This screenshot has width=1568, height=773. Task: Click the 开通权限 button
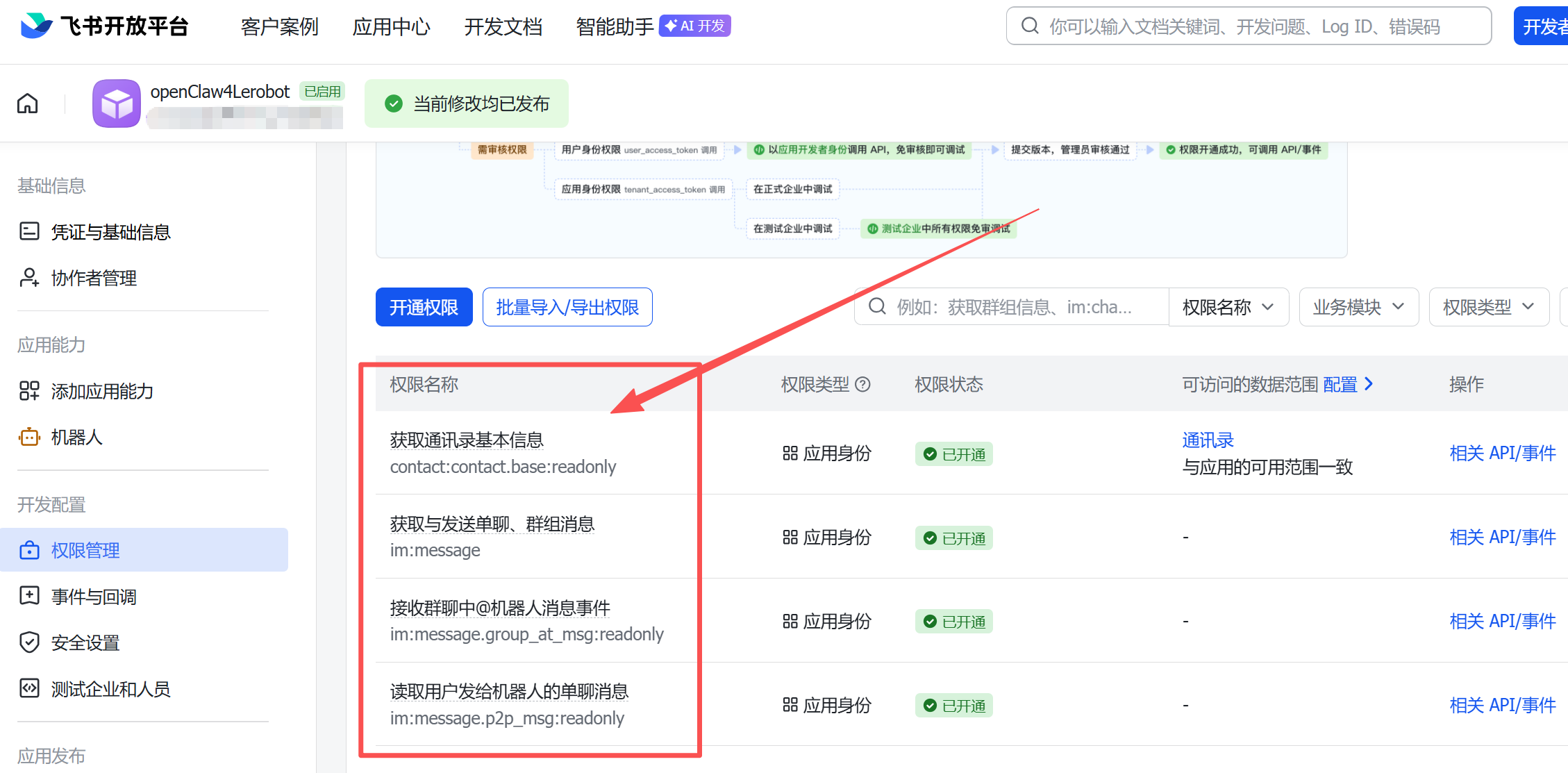(x=424, y=307)
